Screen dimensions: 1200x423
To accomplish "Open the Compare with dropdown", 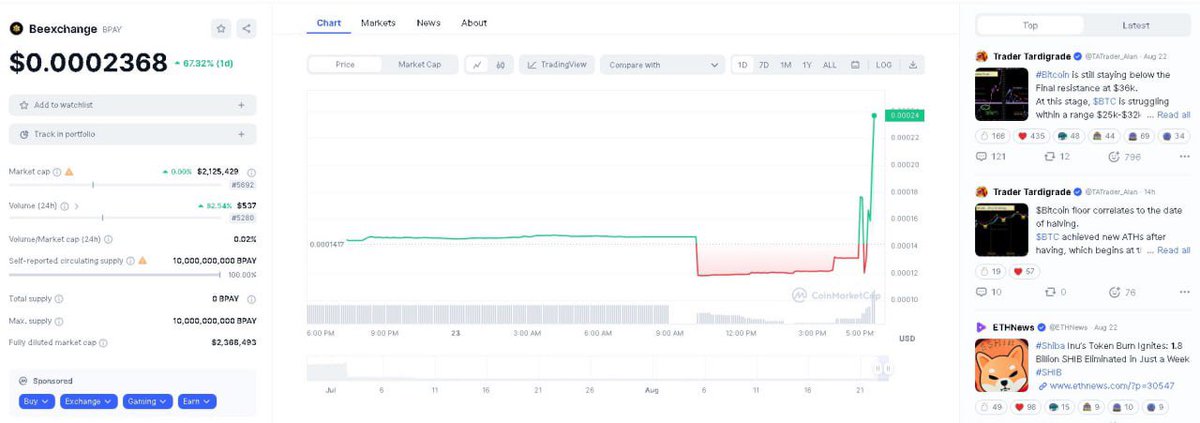I will (663, 65).
